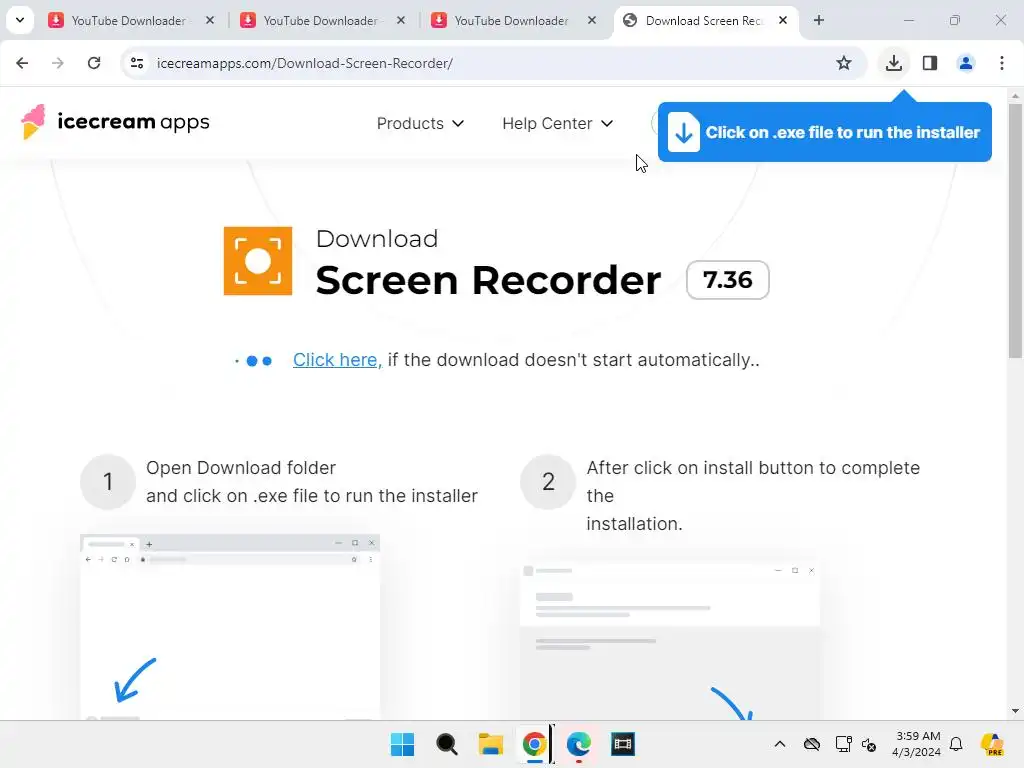
Task: Minimize the Chrome window
Action: (908, 20)
